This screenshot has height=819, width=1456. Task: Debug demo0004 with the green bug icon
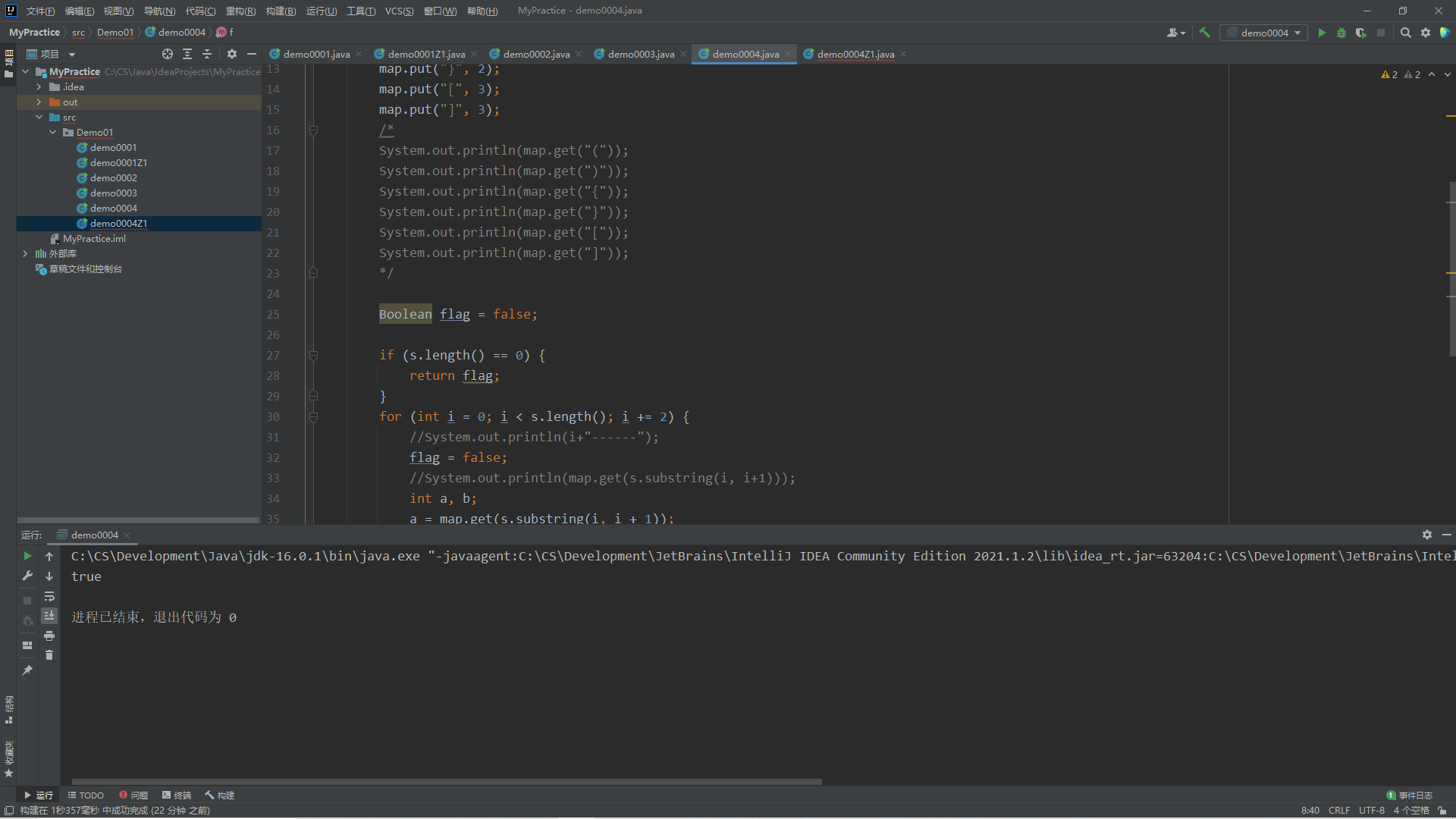[1341, 33]
